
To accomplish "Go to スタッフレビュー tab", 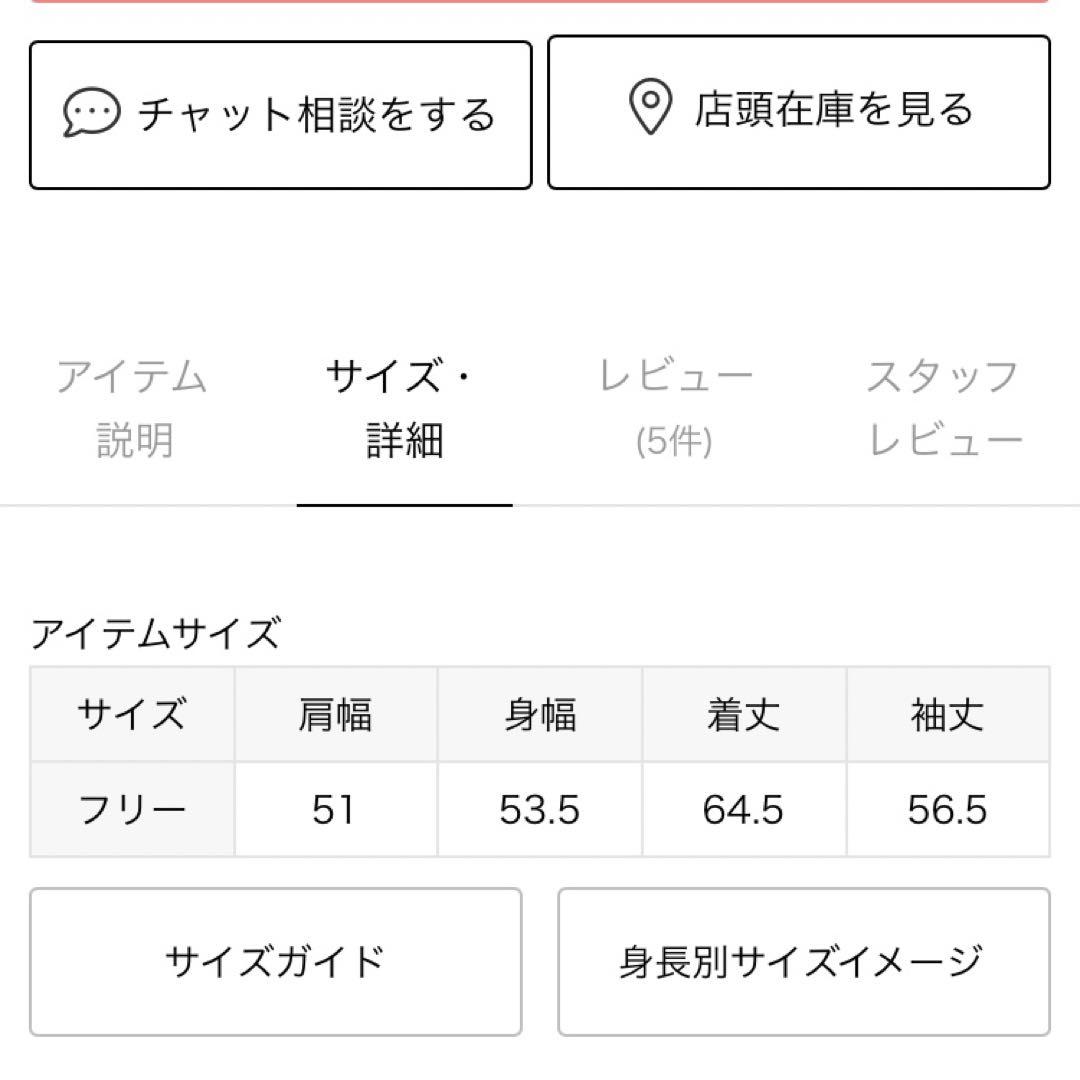I will click(x=944, y=408).
